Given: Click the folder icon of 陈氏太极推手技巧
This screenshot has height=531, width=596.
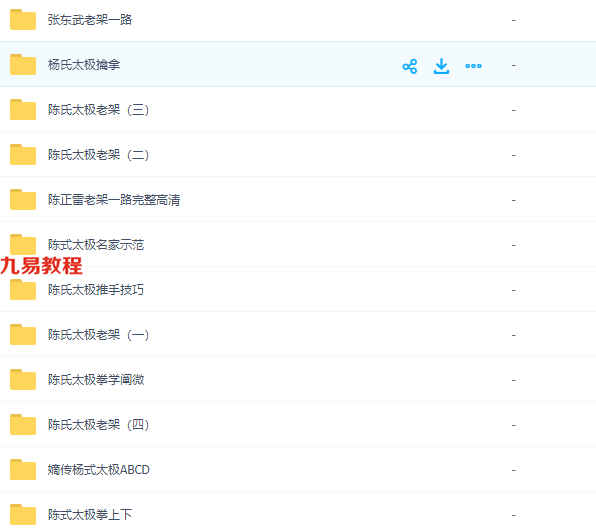Looking at the screenshot, I should pyautogui.click(x=23, y=290).
